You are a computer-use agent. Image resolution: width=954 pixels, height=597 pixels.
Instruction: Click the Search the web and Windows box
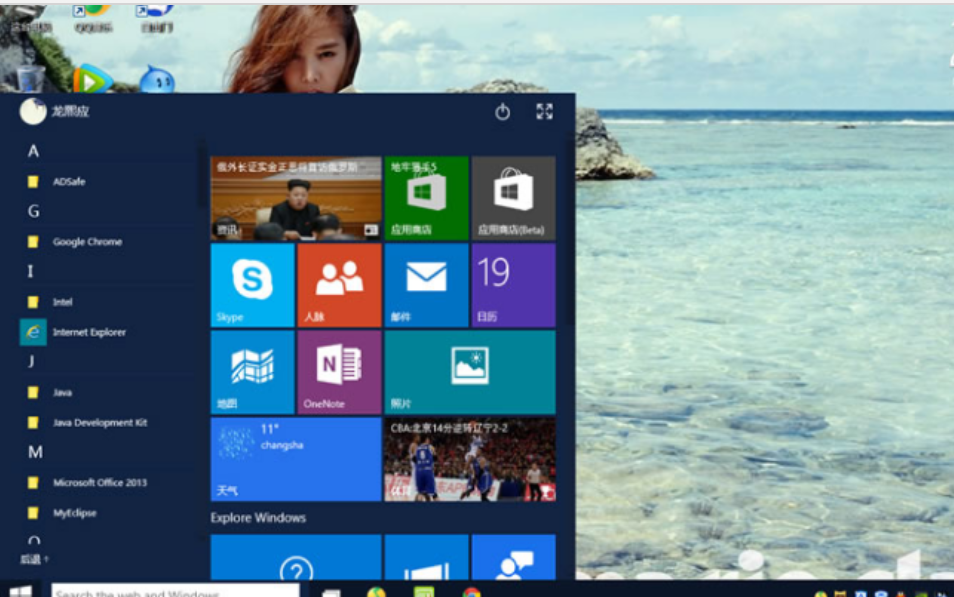175,591
